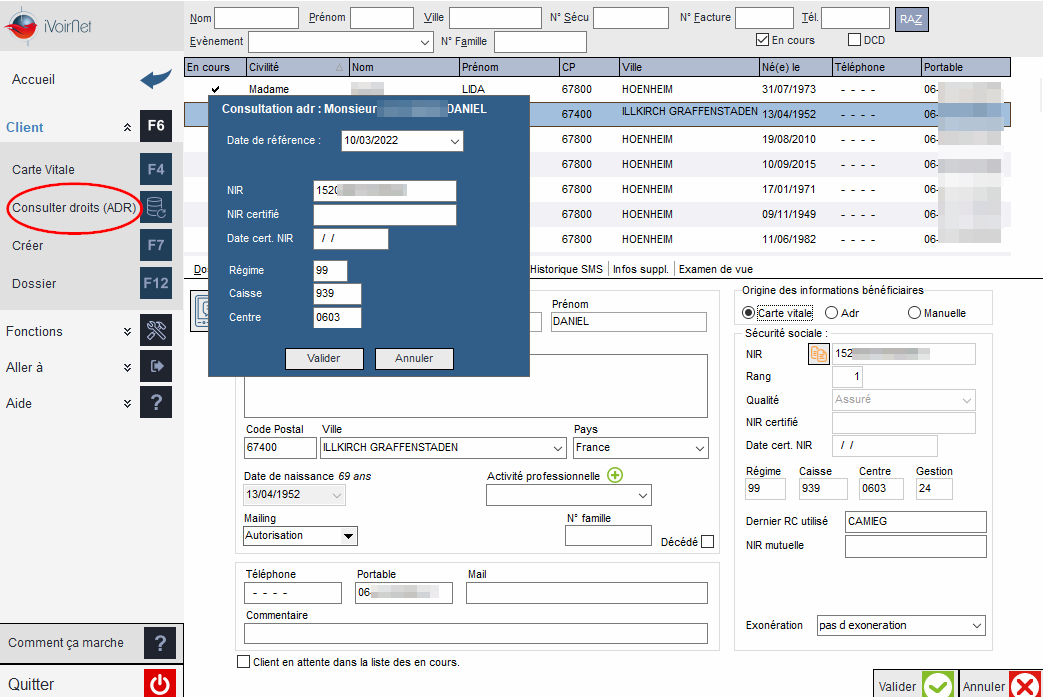
Task: Click the red Quitter power icon
Action: pyautogui.click(x=160, y=683)
